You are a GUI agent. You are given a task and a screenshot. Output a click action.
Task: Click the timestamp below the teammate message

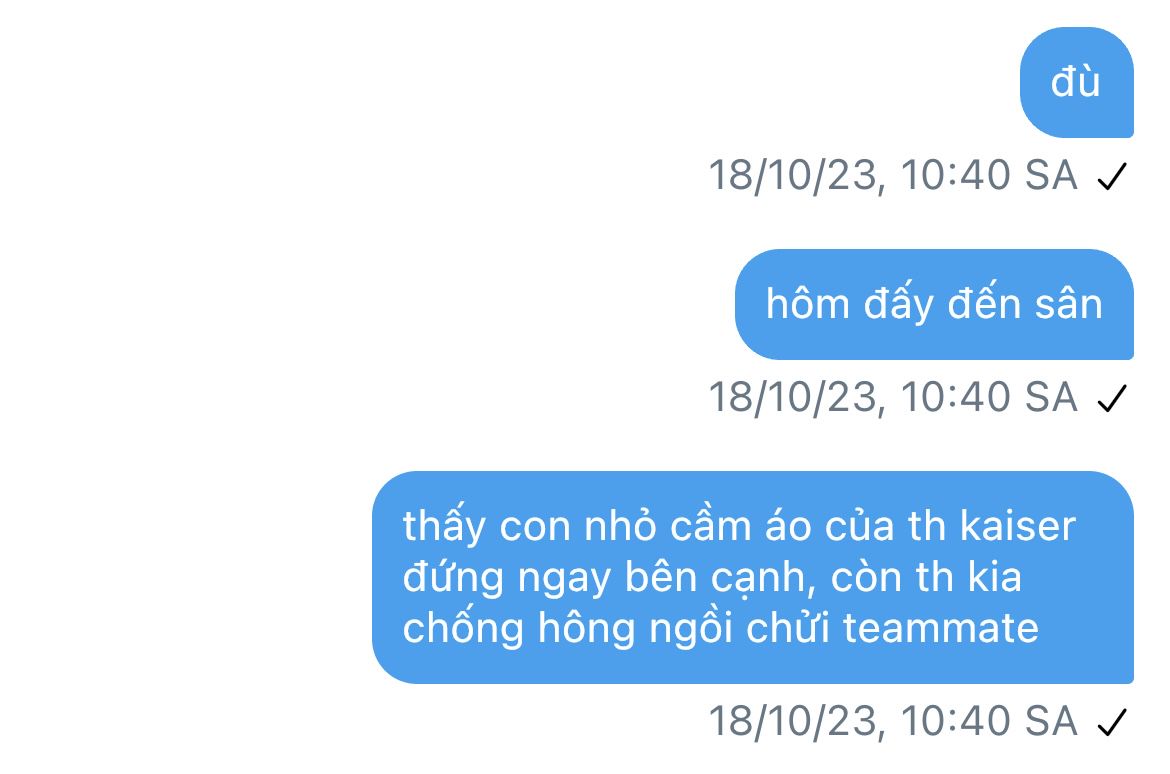[x=892, y=722]
